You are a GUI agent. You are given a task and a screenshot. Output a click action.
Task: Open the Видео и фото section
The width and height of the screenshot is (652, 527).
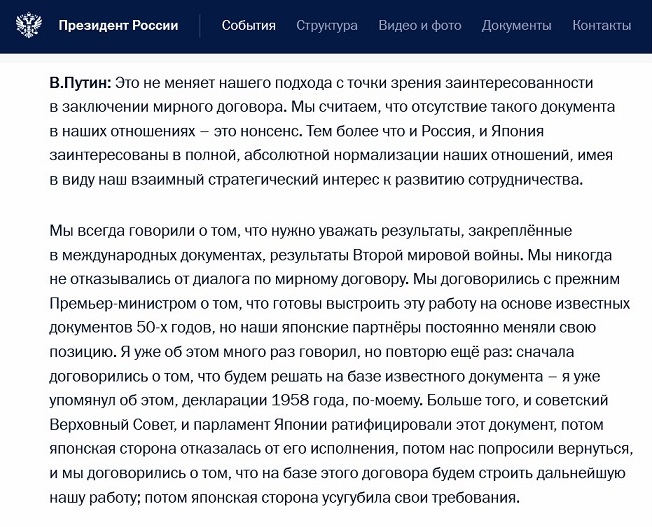point(420,25)
